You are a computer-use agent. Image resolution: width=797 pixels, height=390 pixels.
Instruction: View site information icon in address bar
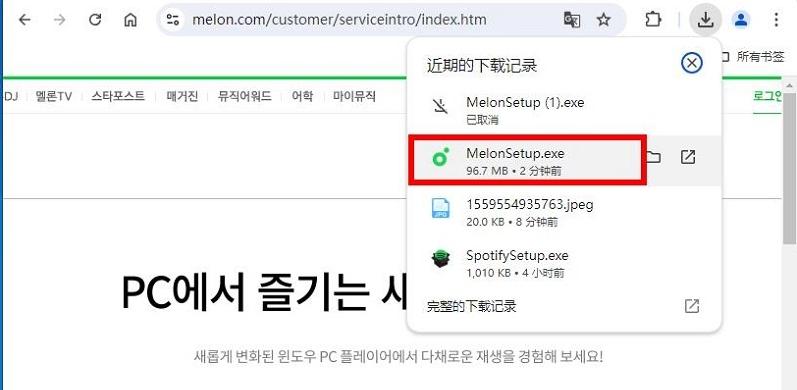coord(173,20)
